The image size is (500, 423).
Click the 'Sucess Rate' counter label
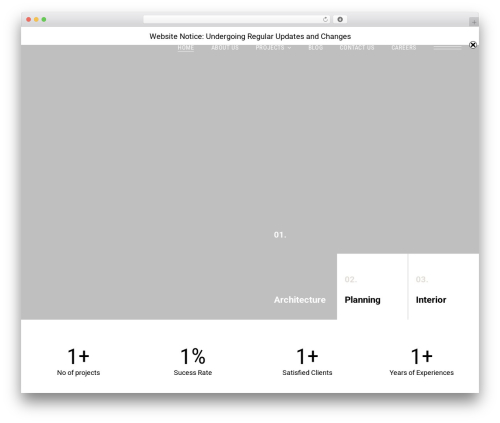[193, 373]
